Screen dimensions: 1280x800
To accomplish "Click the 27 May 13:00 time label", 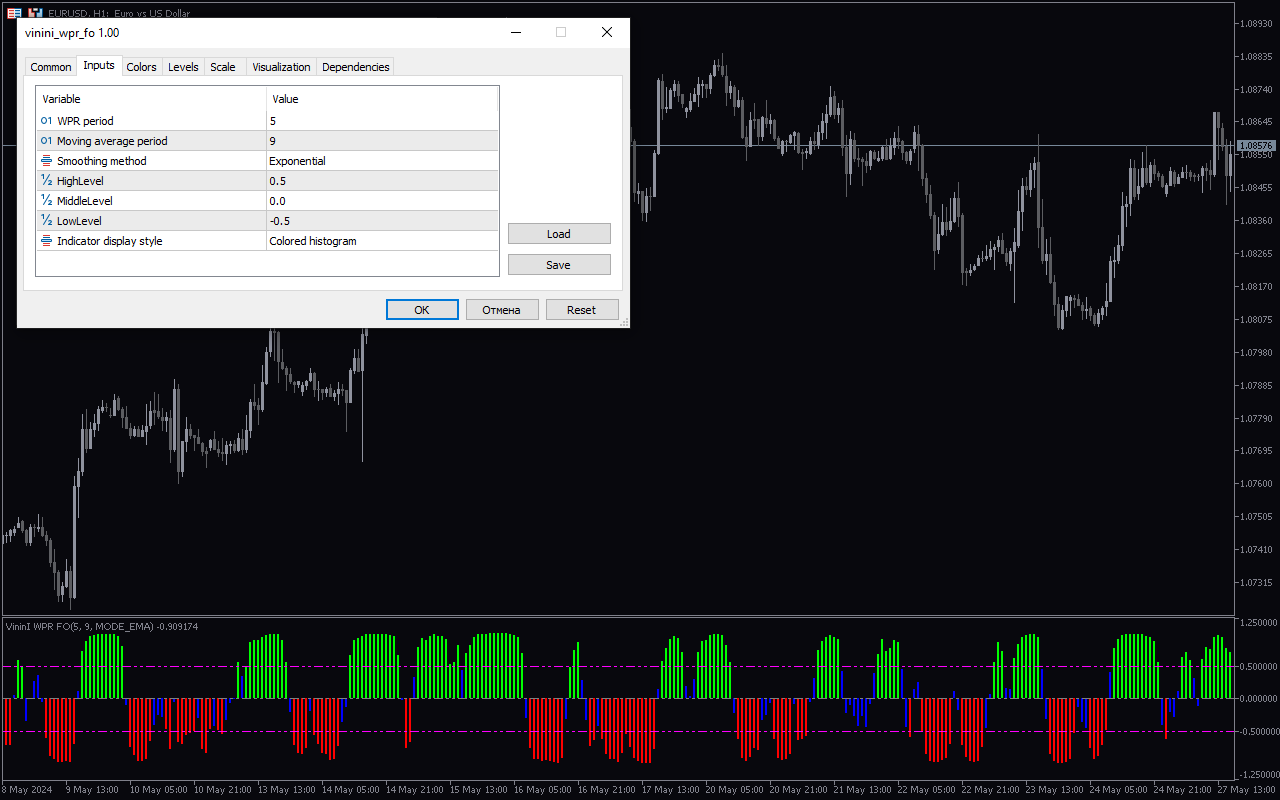I will click(x=1248, y=789).
